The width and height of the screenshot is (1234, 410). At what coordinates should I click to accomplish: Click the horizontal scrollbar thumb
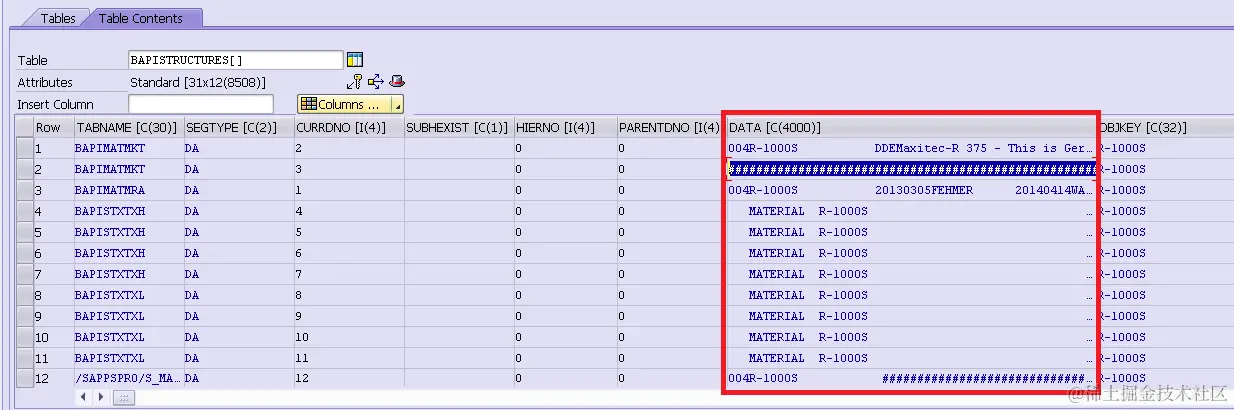tap(123, 397)
